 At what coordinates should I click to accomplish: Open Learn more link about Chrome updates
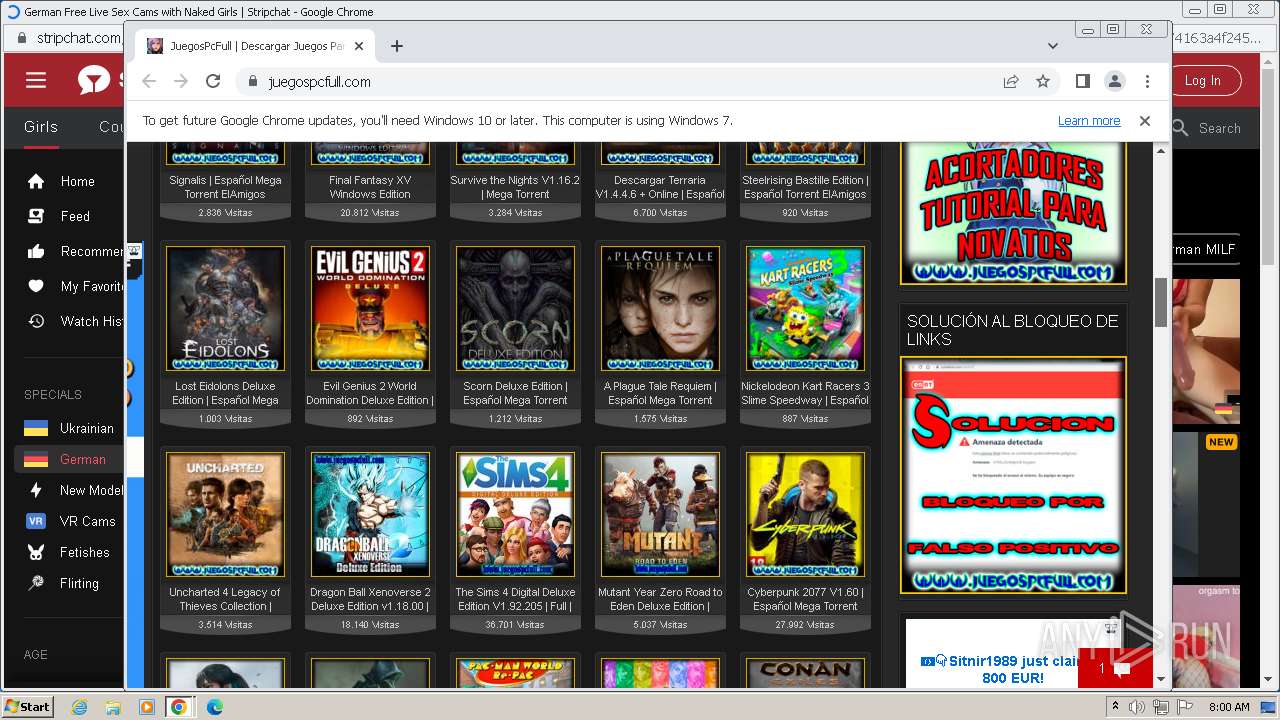(x=1089, y=121)
